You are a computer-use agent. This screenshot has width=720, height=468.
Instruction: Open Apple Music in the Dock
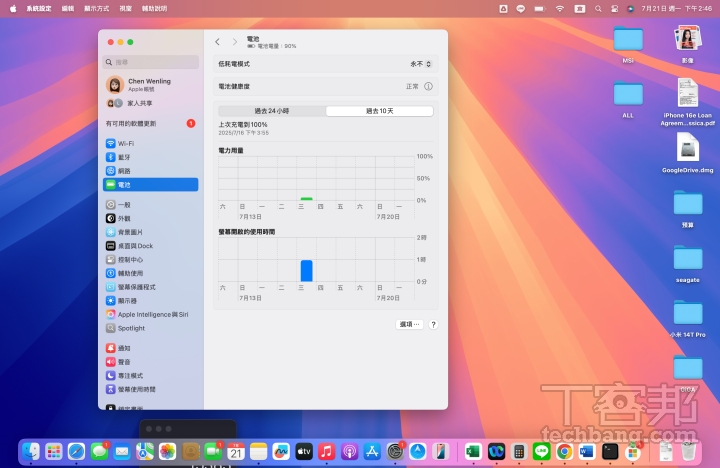pos(326,452)
